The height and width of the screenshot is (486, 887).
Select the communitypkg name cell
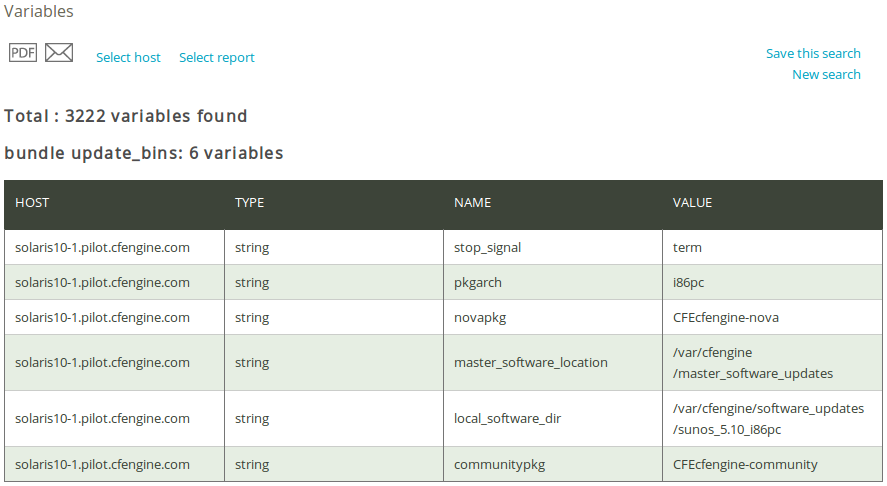point(553,465)
